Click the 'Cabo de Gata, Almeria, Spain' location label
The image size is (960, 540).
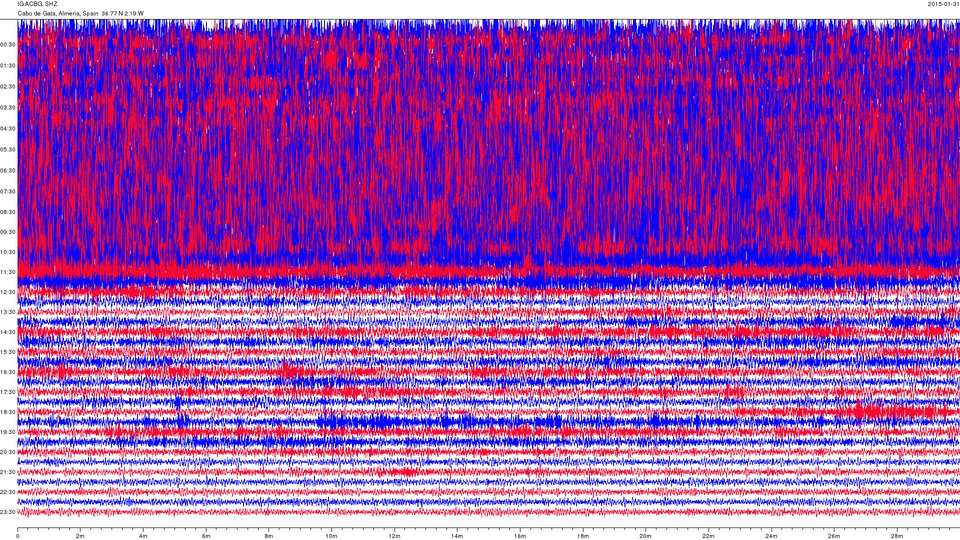(x=58, y=13)
